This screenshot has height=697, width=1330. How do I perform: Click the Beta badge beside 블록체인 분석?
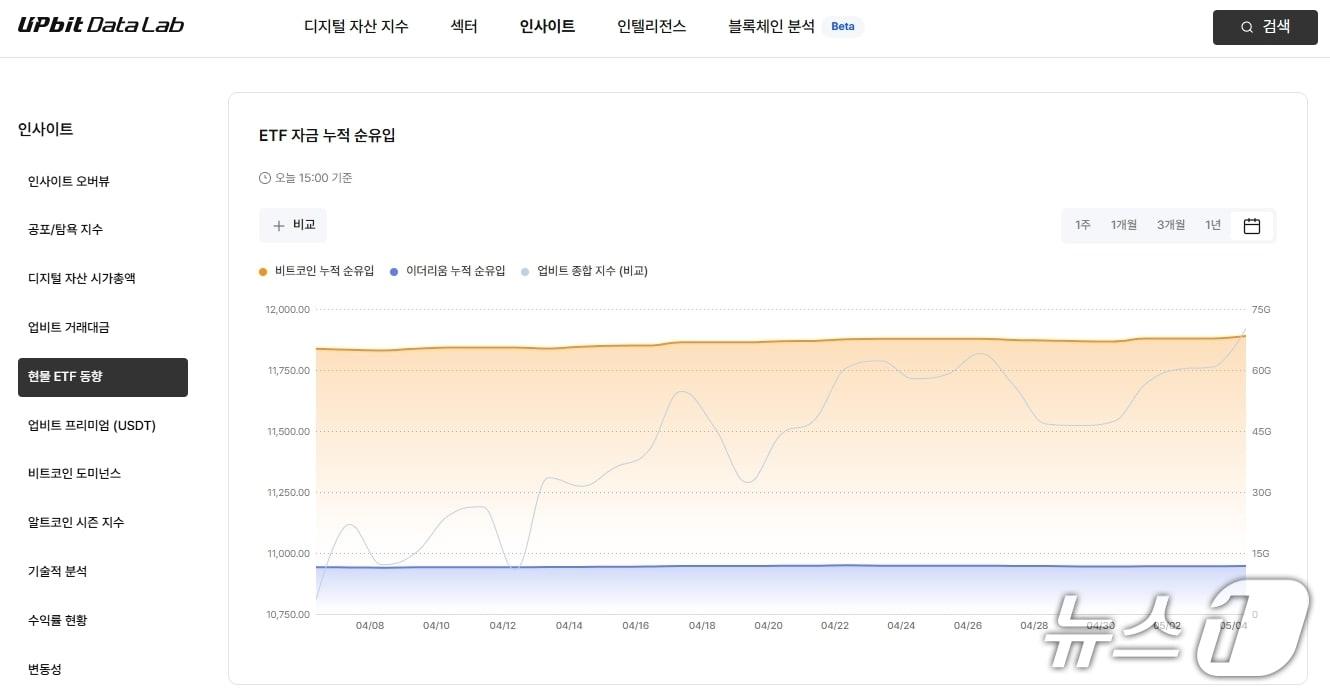843,27
